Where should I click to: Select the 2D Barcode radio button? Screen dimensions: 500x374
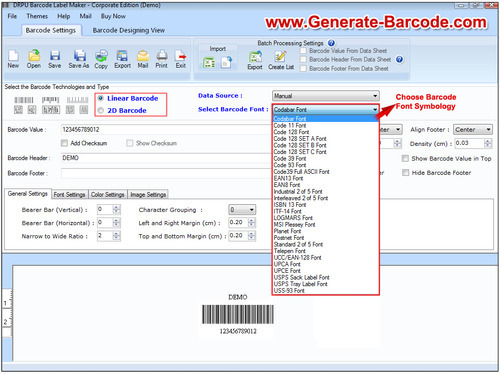pyautogui.click(x=101, y=110)
